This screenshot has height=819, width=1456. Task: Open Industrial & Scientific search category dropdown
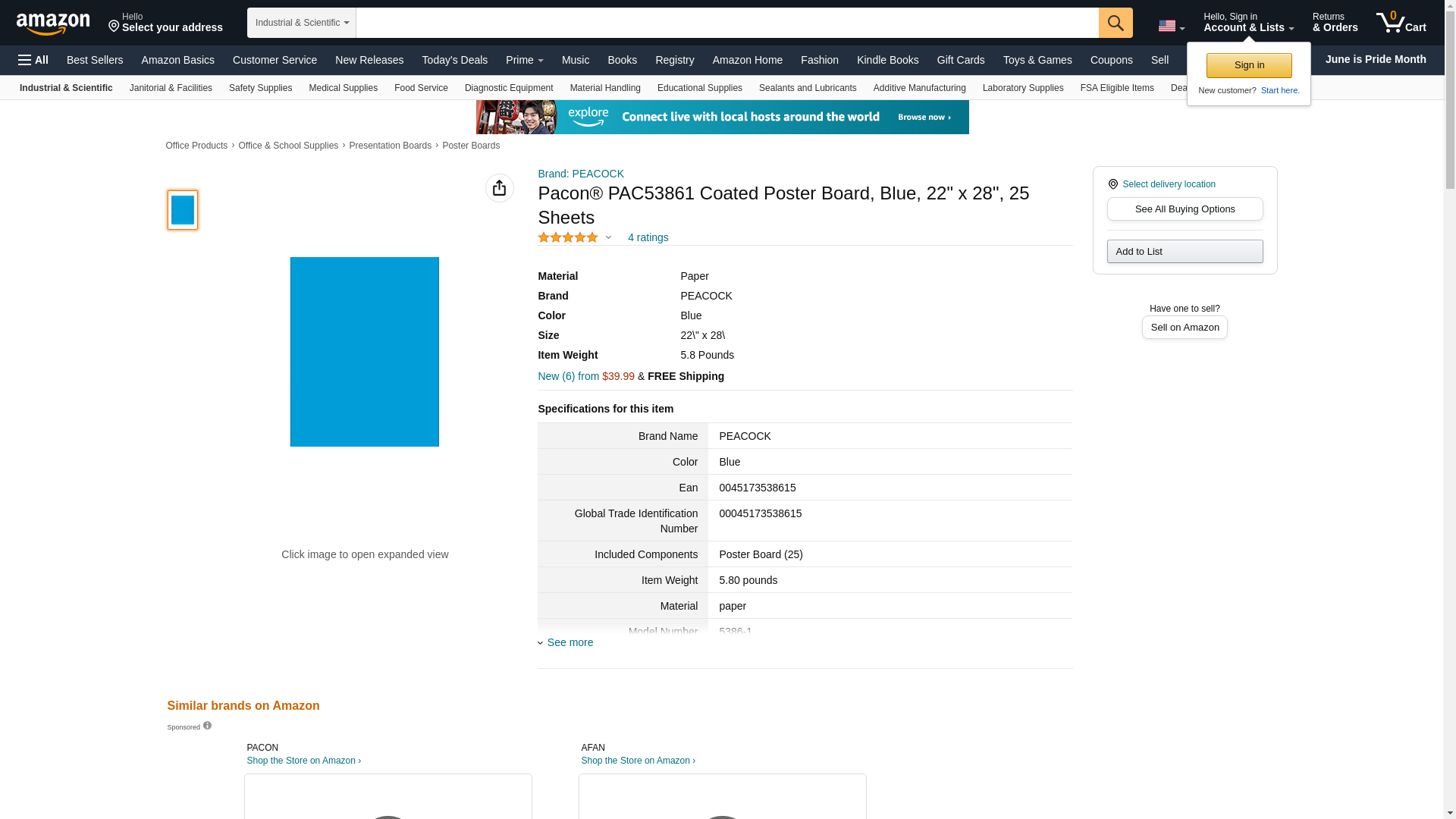(301, 23)
